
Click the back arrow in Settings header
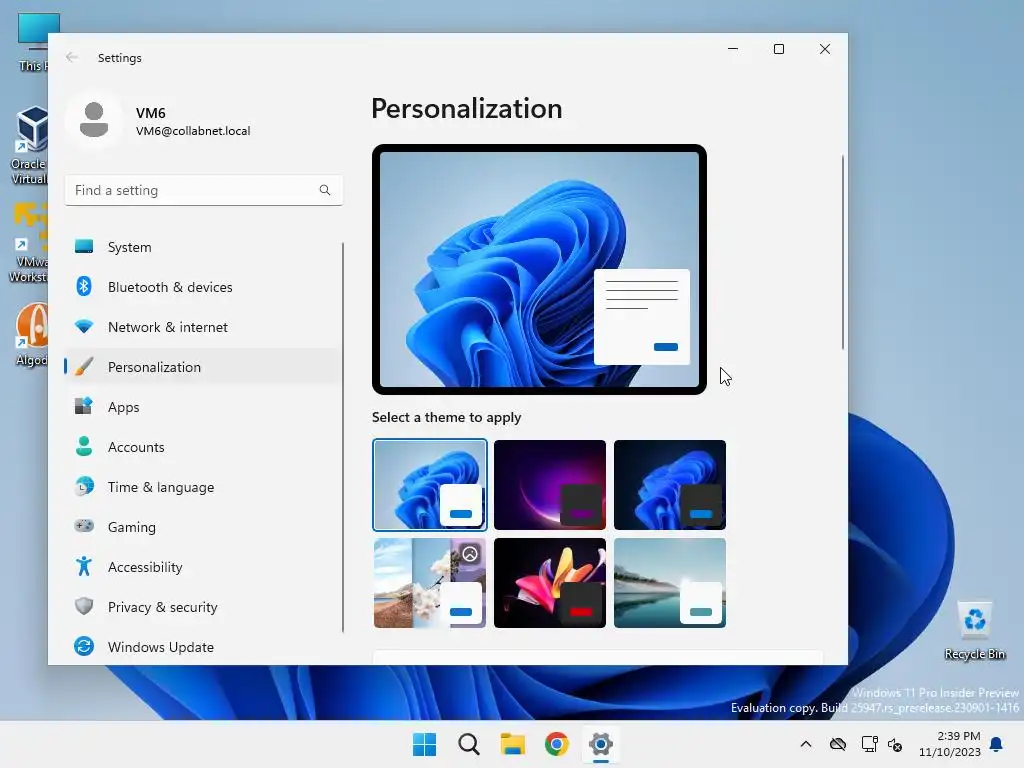click(x=72, y=57)
